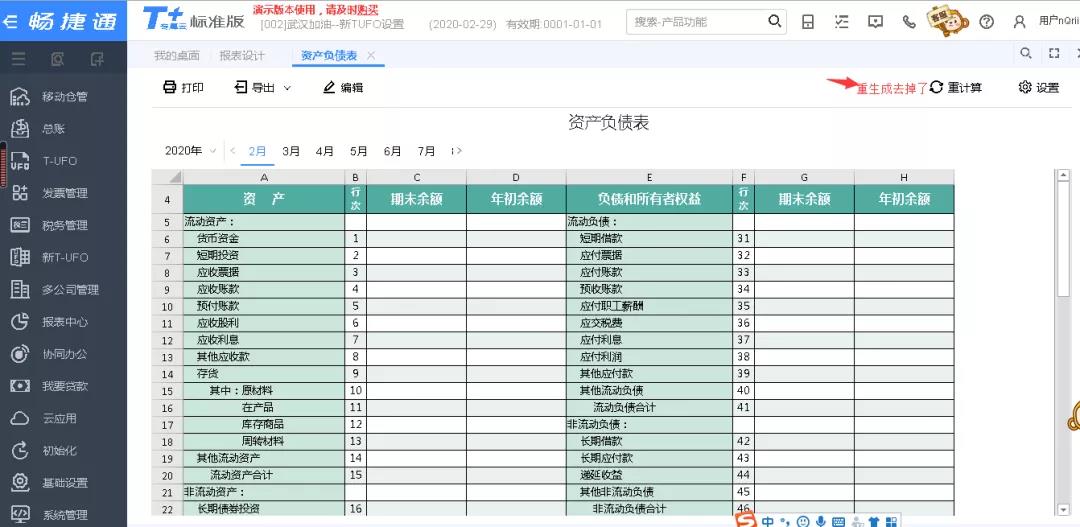Open the 总账 general ledger module
The width and height of the screenshot is (1080, 527).
click(x=52, y=129)
